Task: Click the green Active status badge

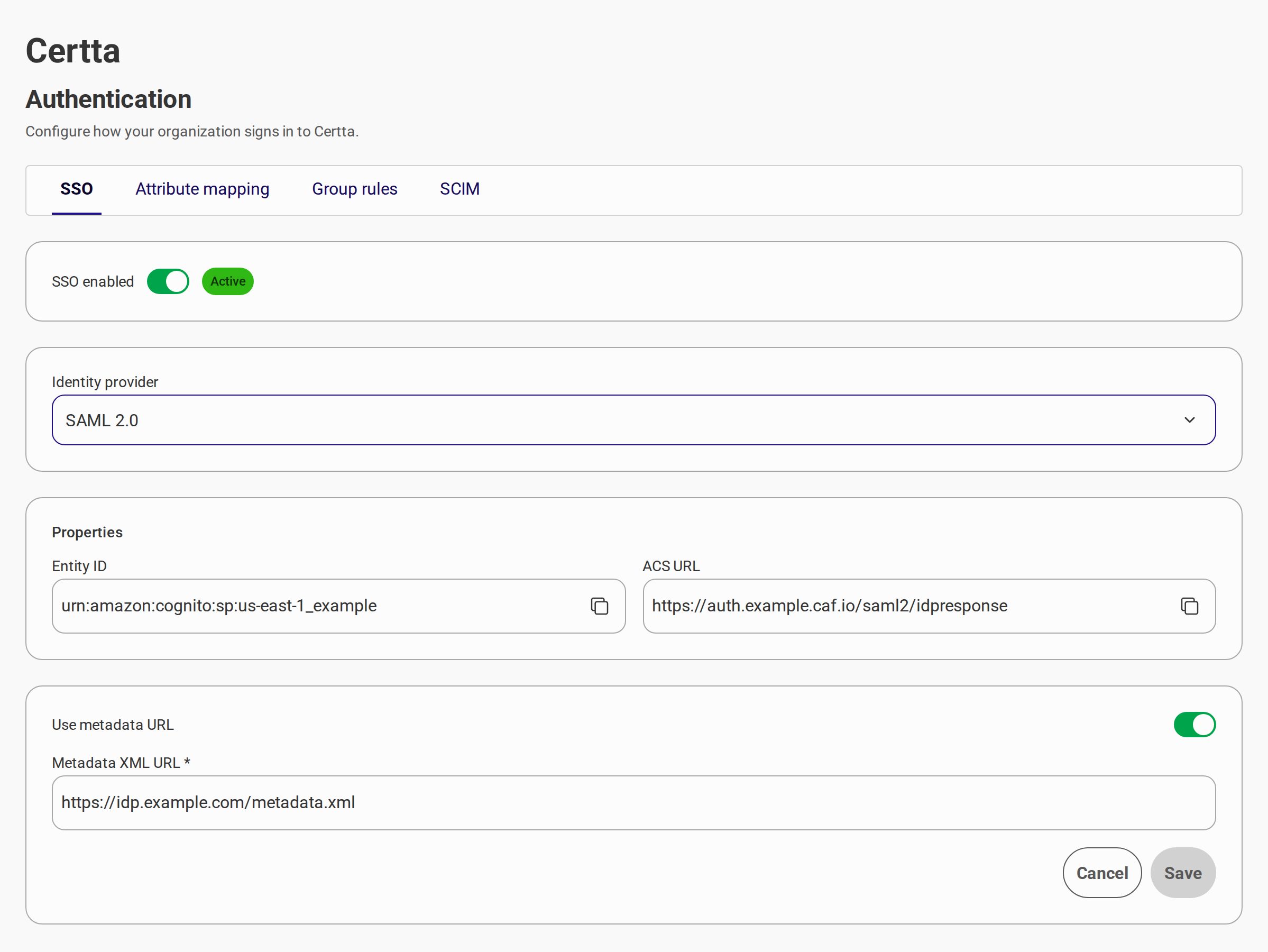Action: (x=227, y=281)
